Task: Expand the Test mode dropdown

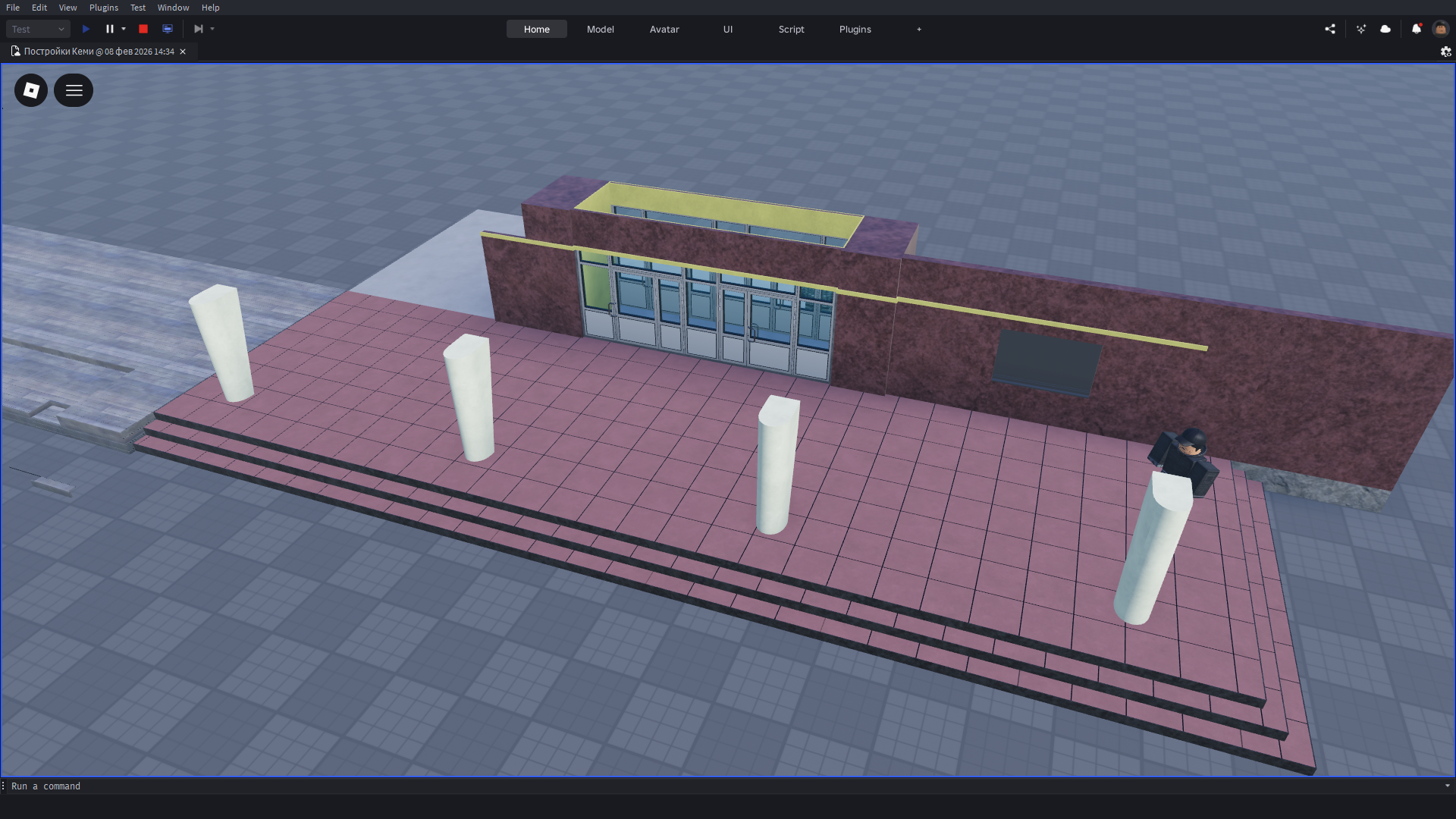Action: click(38, 29)
